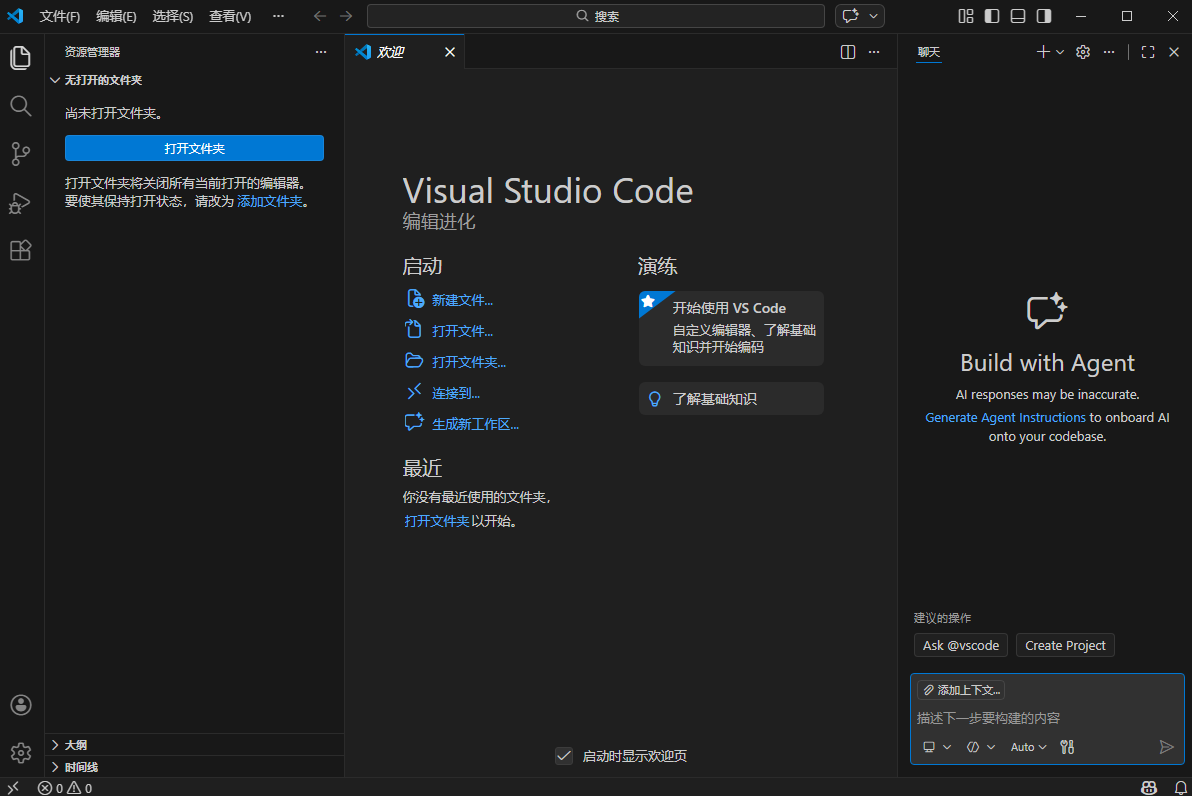Open the 了解基础知识 walkthrough
This screenshot has height=796, width=1192.
click(731, 398)
